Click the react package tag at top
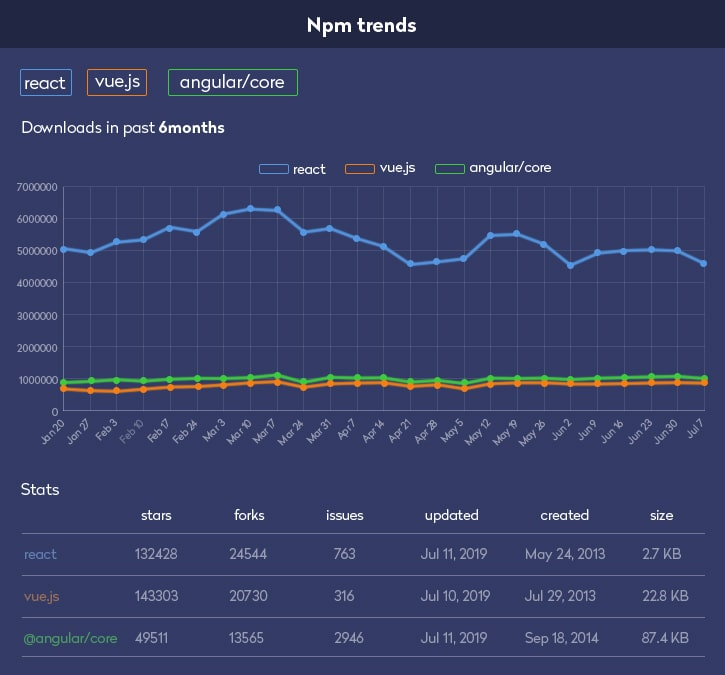 tap(45, 83)
